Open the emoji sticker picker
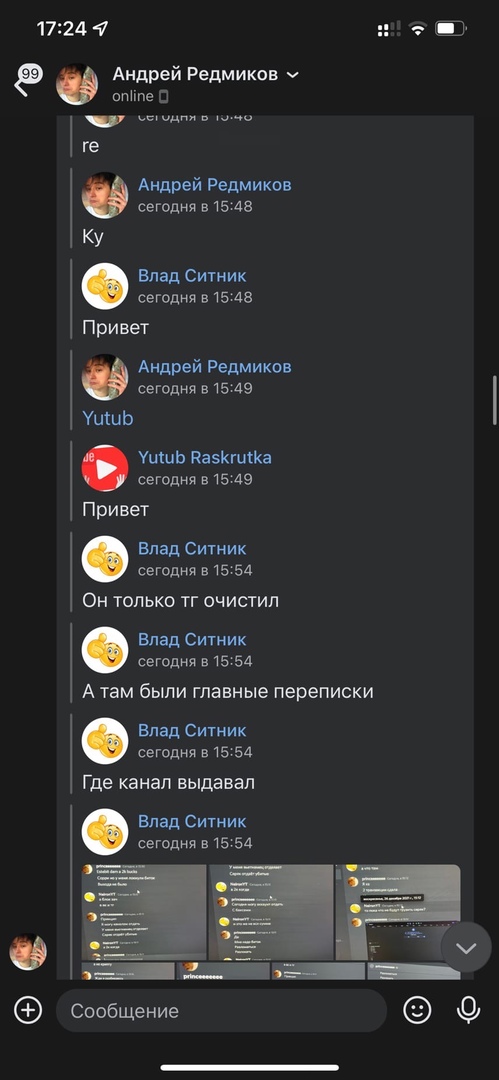499x1080 pixels. click(417, 1010)
